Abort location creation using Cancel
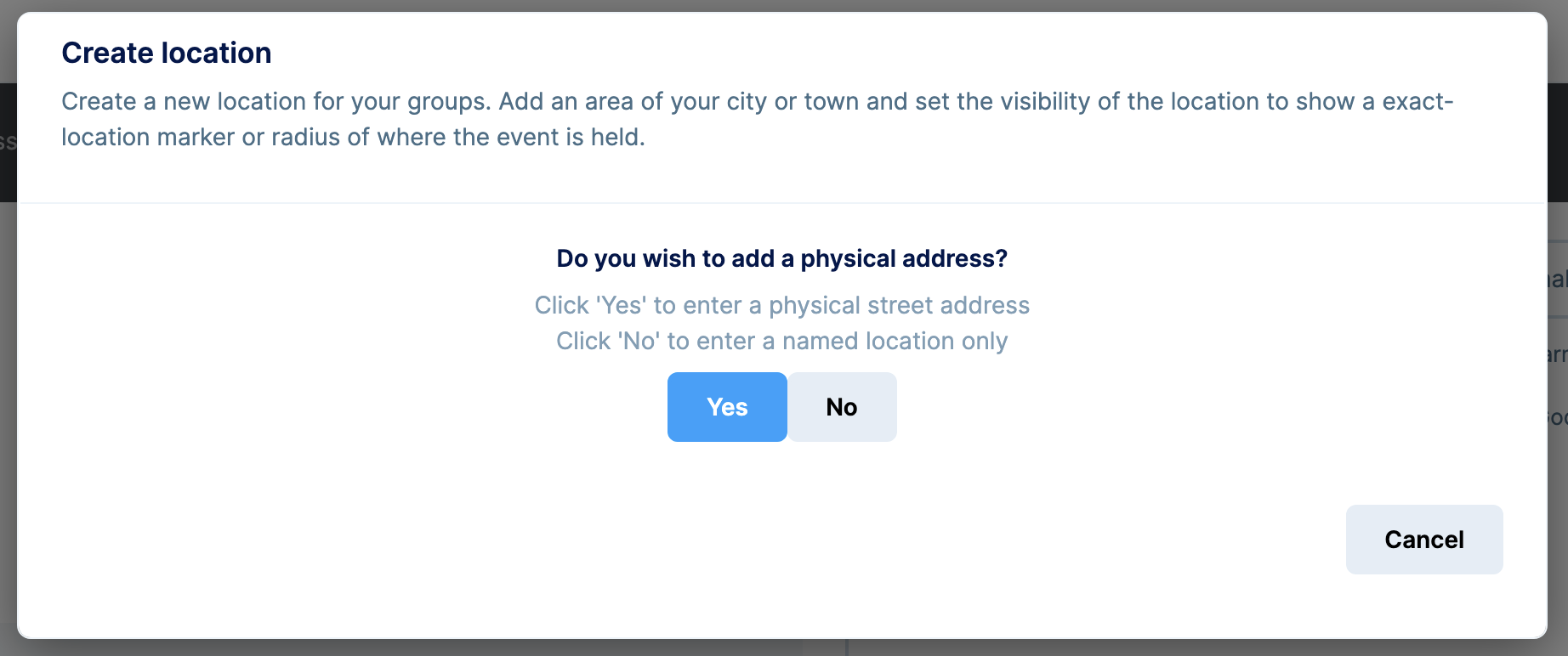This screenshot has width=1568, height=656. point(1424,540)
